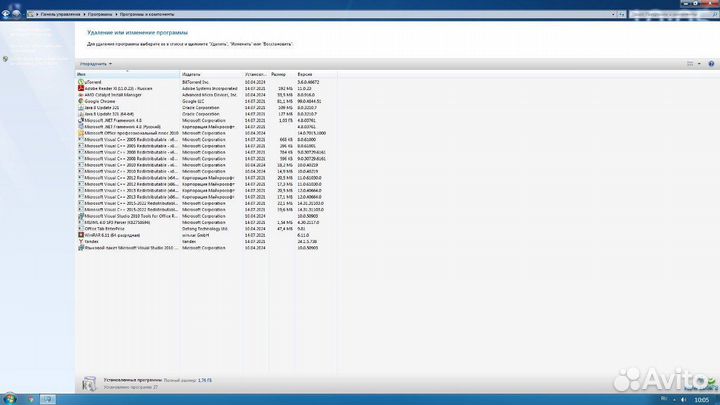The height and width of the screenshot is (405, 720).
Task: Select the Adobe Reader XI icon
Action: tap(80, 88)
